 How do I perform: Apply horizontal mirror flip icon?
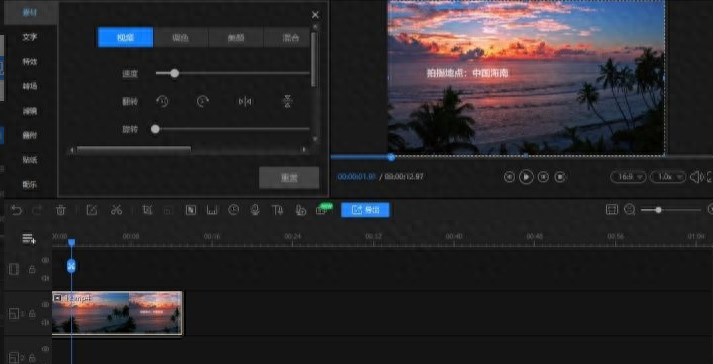[245, 101]
